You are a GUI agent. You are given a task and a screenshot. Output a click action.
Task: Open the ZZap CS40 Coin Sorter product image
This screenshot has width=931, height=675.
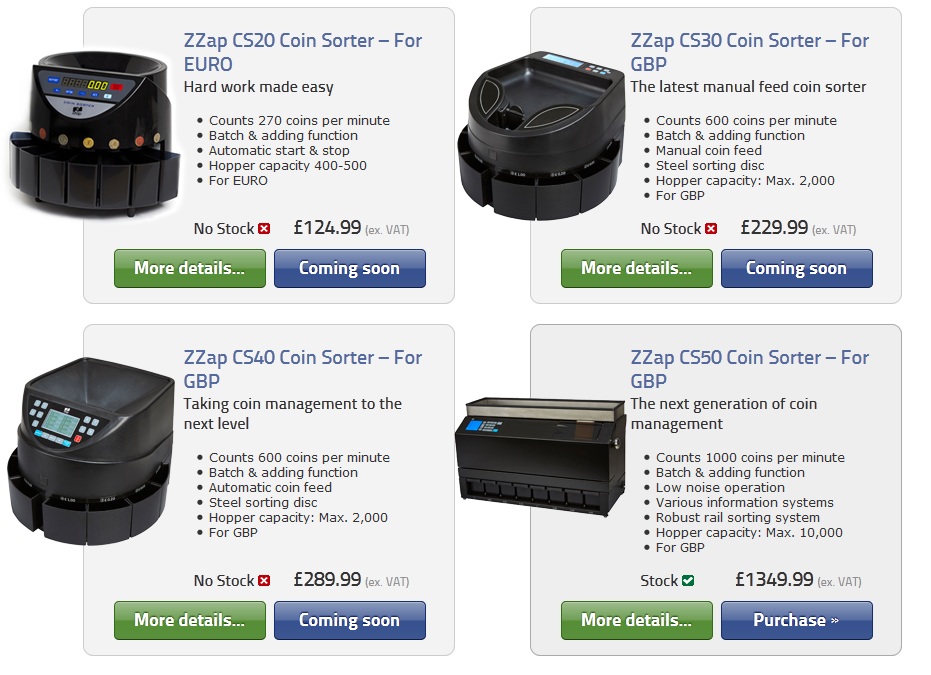pos(91,451)
